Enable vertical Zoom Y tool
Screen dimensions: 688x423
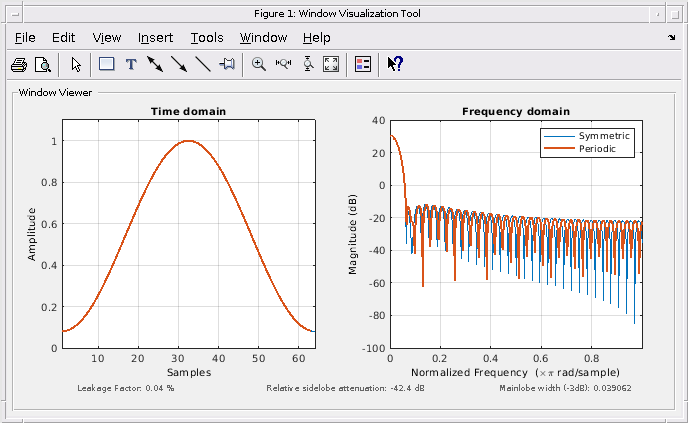(x=308, y=64)
